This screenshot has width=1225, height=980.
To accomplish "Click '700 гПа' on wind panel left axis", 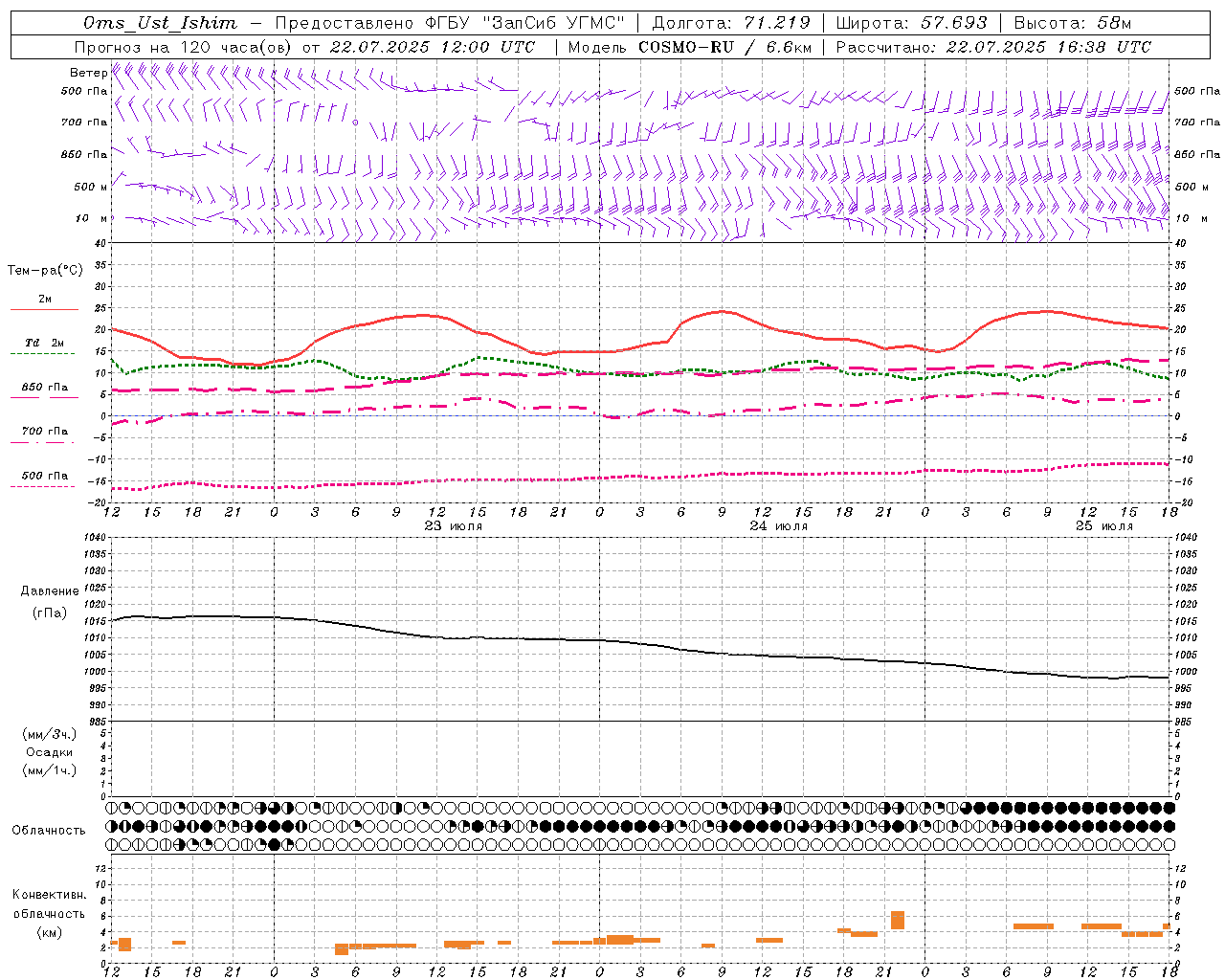I will [x=84, y=122].
